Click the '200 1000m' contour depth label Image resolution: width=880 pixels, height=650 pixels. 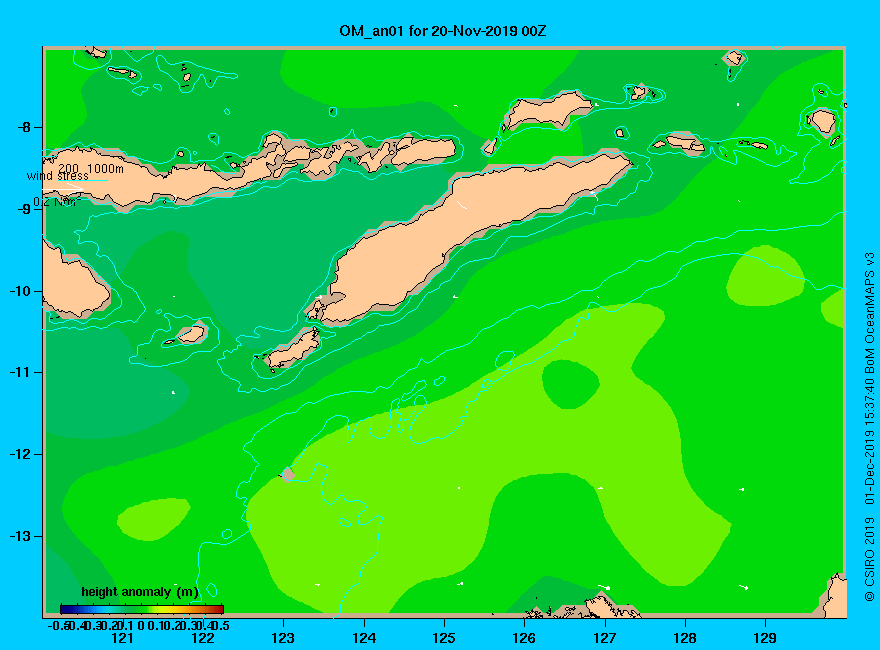click(x=91, y=168)
